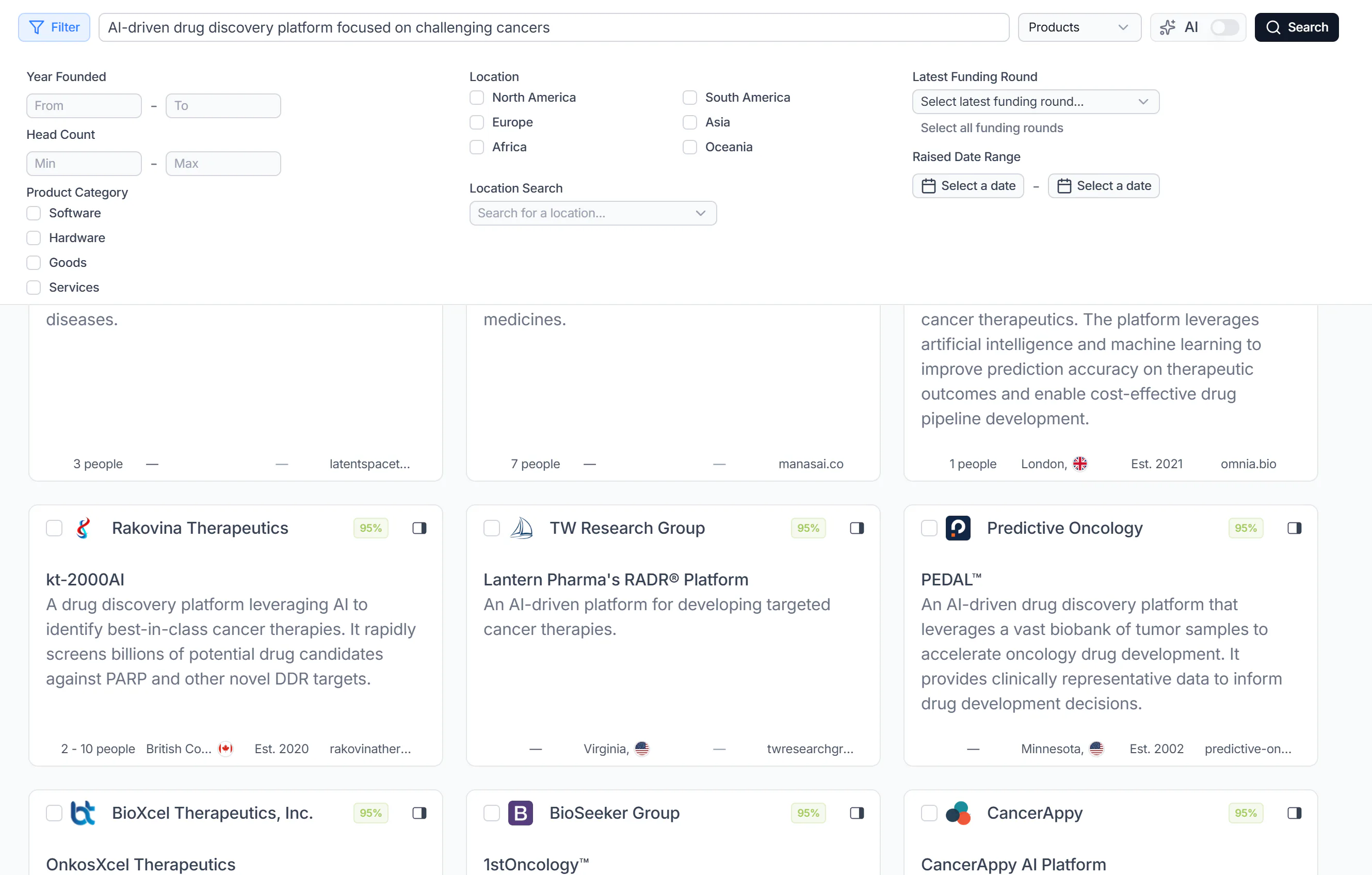The height and width of the screenshot is (875, 1372).
Task: Open the omnia.bio website link
Action: [1248, 464]
